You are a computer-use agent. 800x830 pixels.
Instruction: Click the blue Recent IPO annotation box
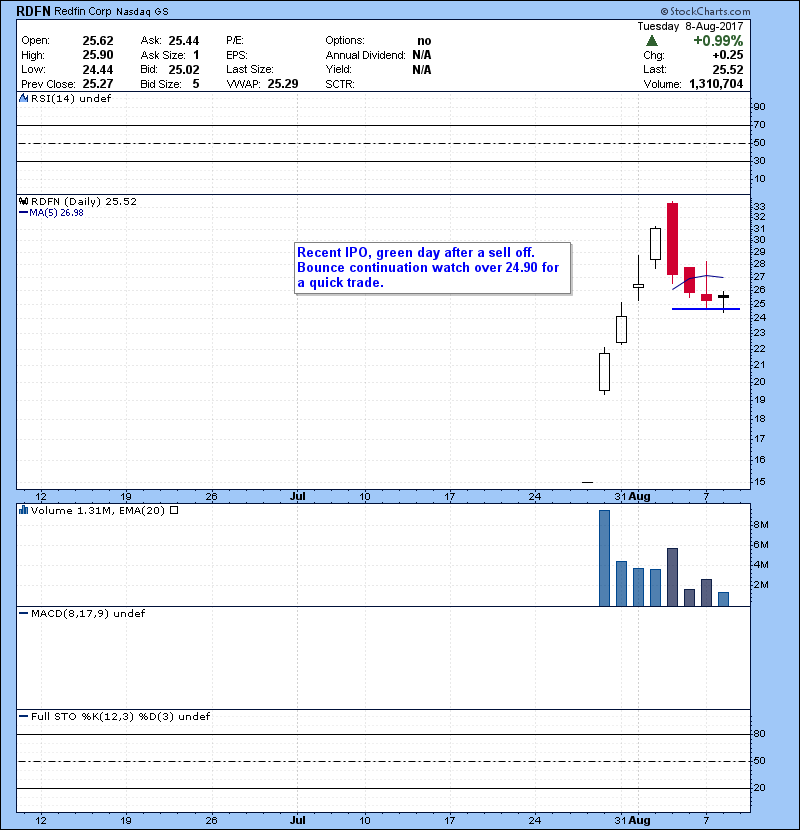point(433,268)
